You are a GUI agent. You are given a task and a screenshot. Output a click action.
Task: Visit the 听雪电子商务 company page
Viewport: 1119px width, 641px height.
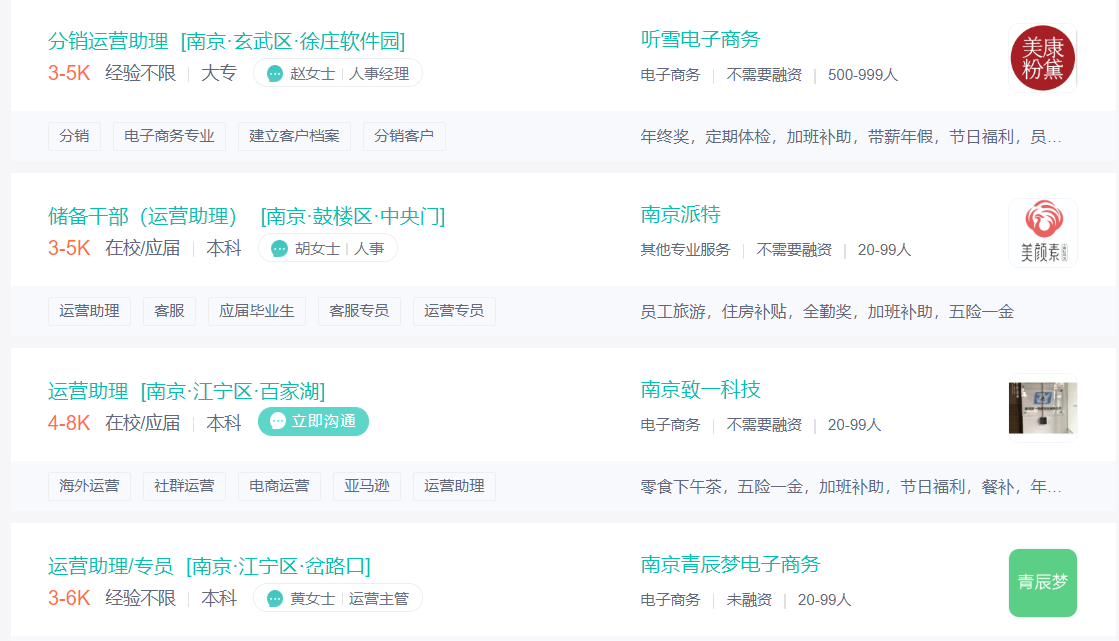699,38
